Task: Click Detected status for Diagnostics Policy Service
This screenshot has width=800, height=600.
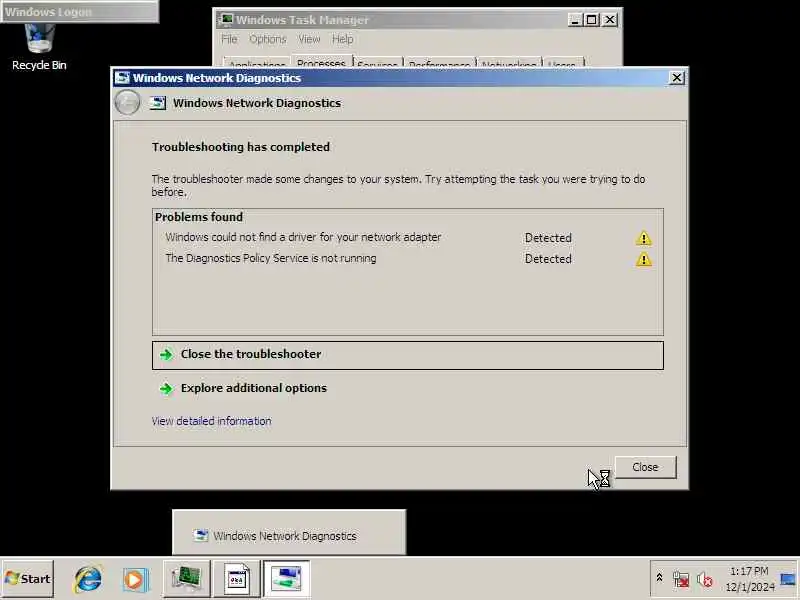Action: [548, 259]
